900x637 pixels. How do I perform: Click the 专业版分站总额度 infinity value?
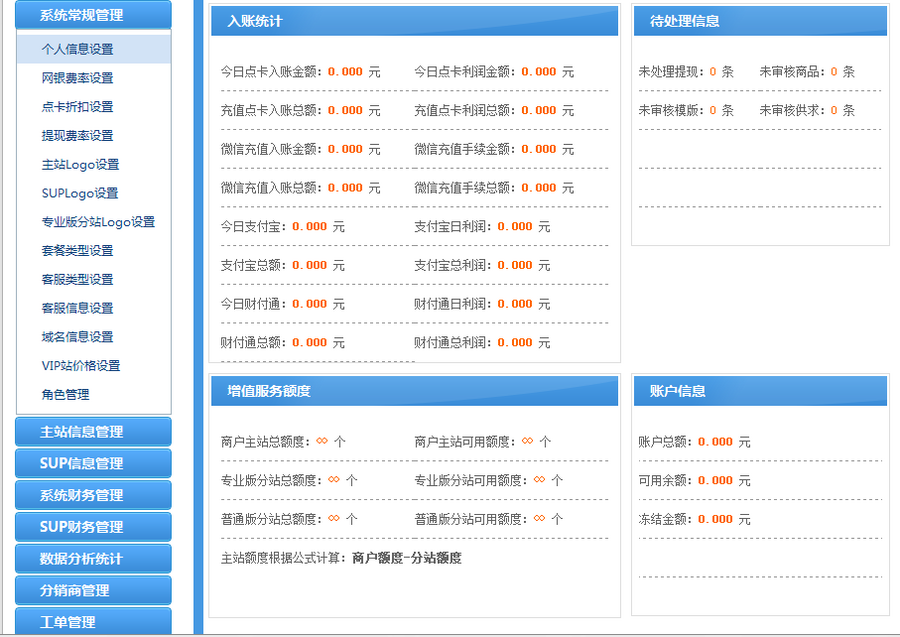pyautogui.click(x=334, y=479)
